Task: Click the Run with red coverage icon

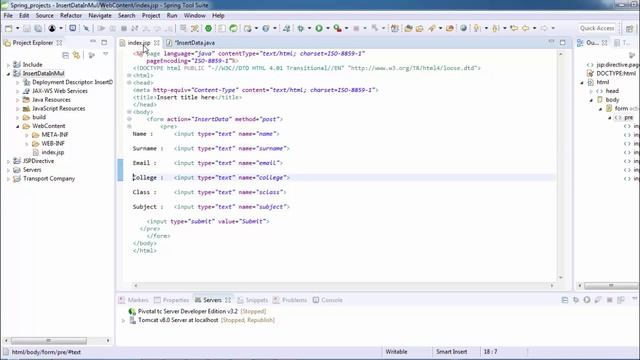Action: pos(337,28)
